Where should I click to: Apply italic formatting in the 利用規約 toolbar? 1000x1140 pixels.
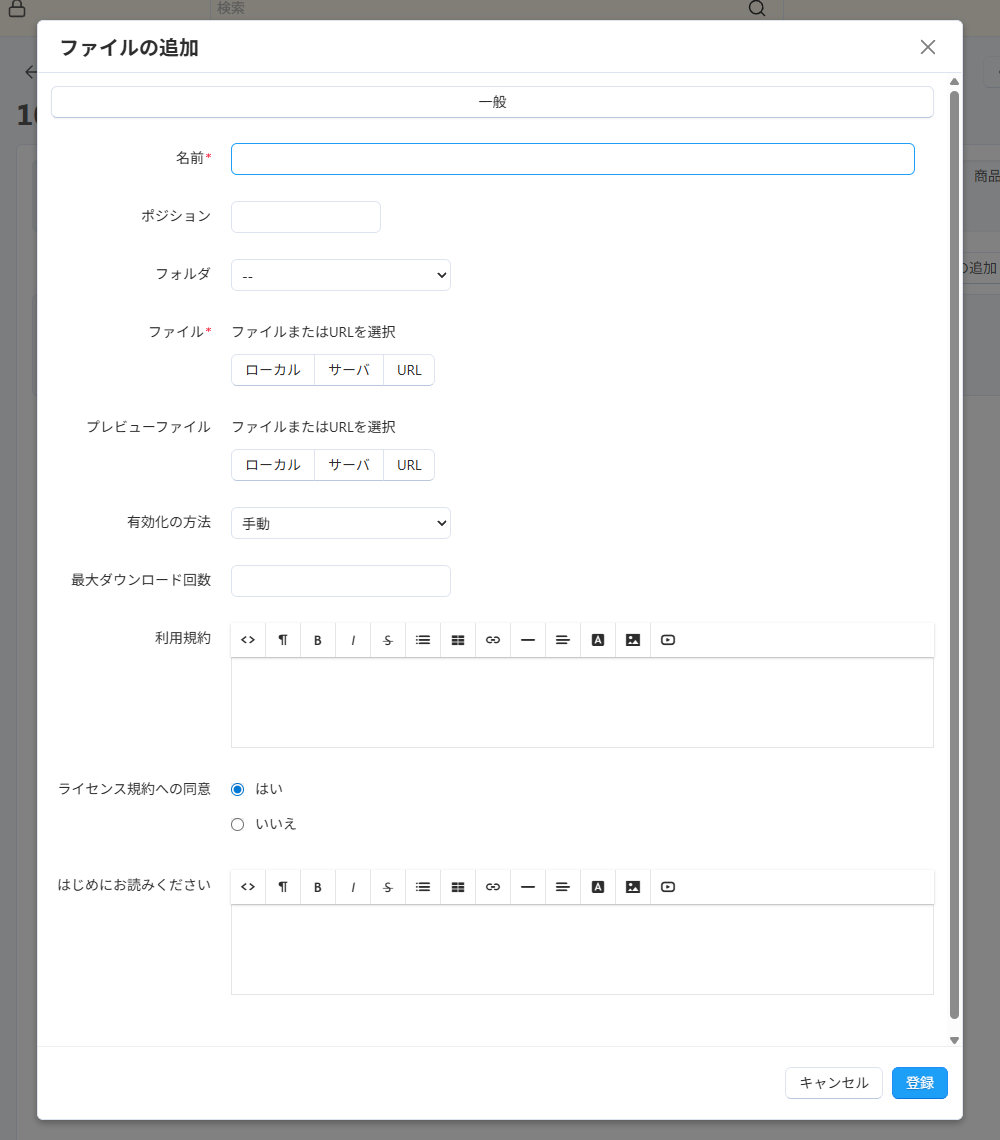[352, 639]
